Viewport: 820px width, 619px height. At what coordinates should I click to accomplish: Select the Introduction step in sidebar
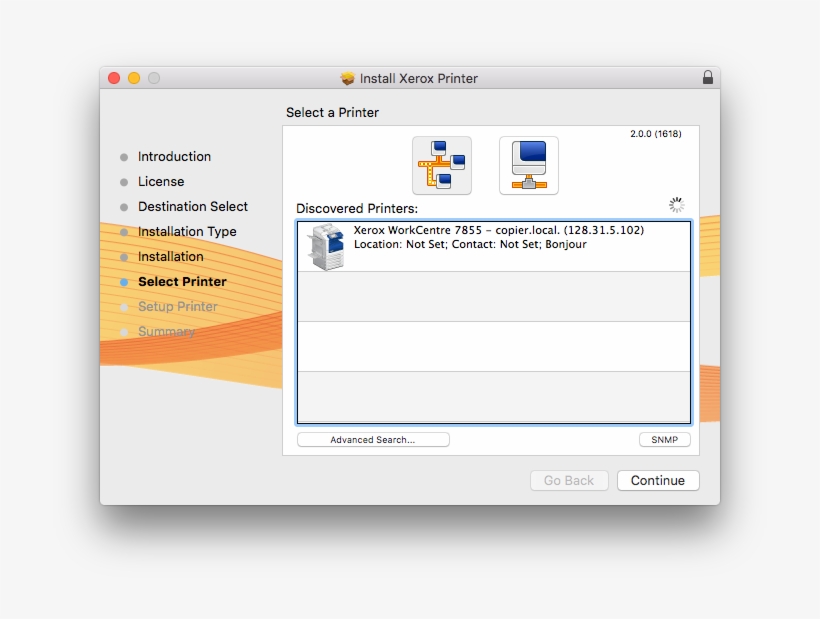174,157
